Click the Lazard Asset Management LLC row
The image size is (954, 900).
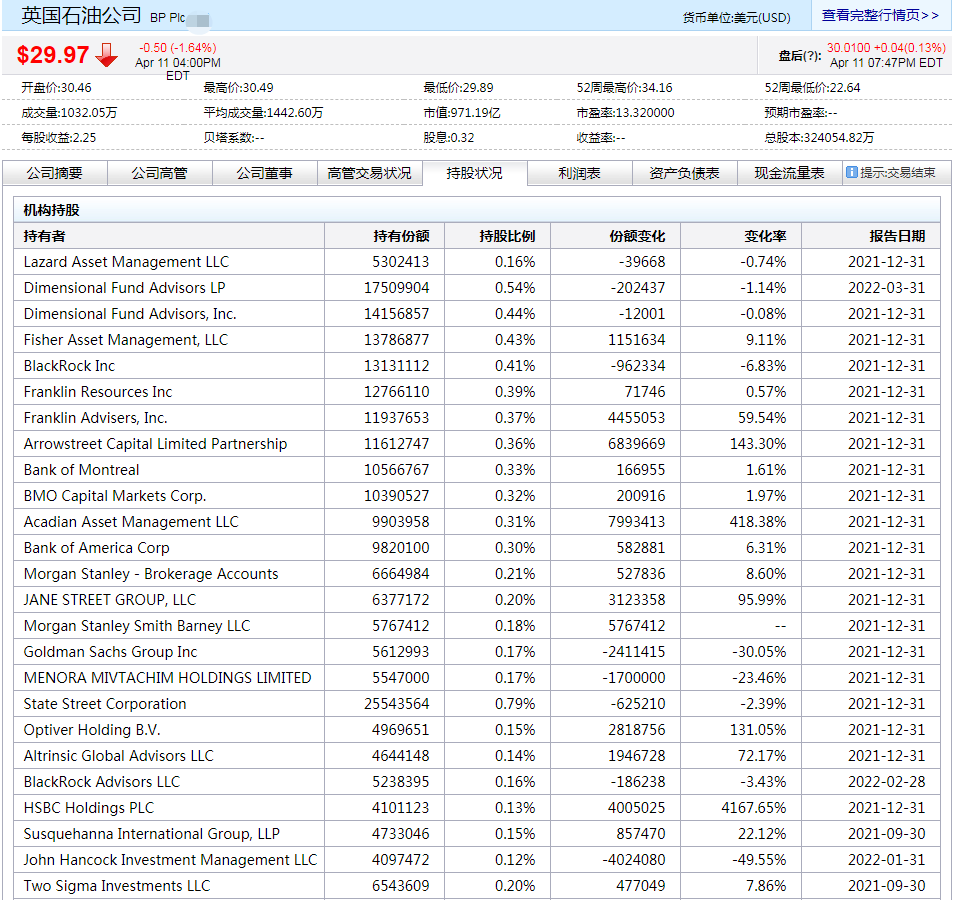pyautogui.click(x=477, y=262)
